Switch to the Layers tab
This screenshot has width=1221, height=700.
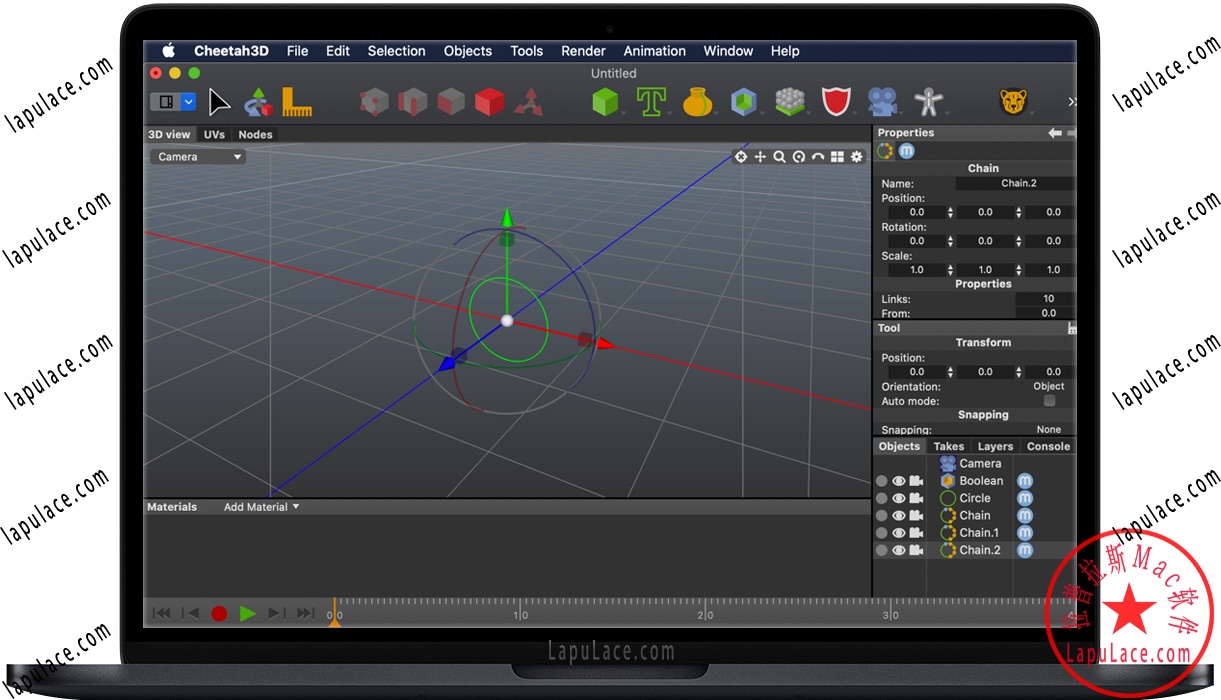pyautogui.click(x=995, y=446)
